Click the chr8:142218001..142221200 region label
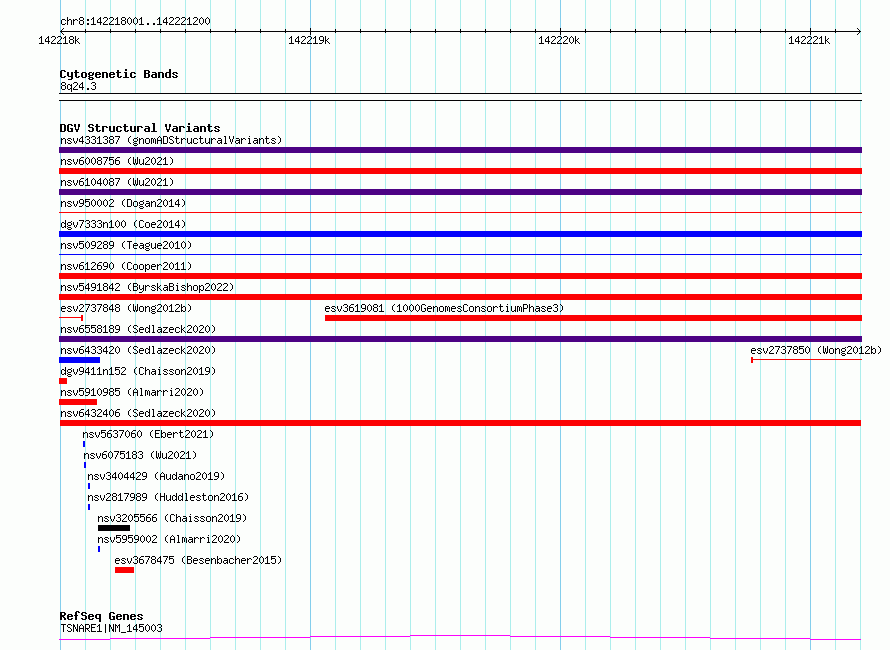Image resolution: width=890 pixels, height=650 pixels. pos(135,22)
